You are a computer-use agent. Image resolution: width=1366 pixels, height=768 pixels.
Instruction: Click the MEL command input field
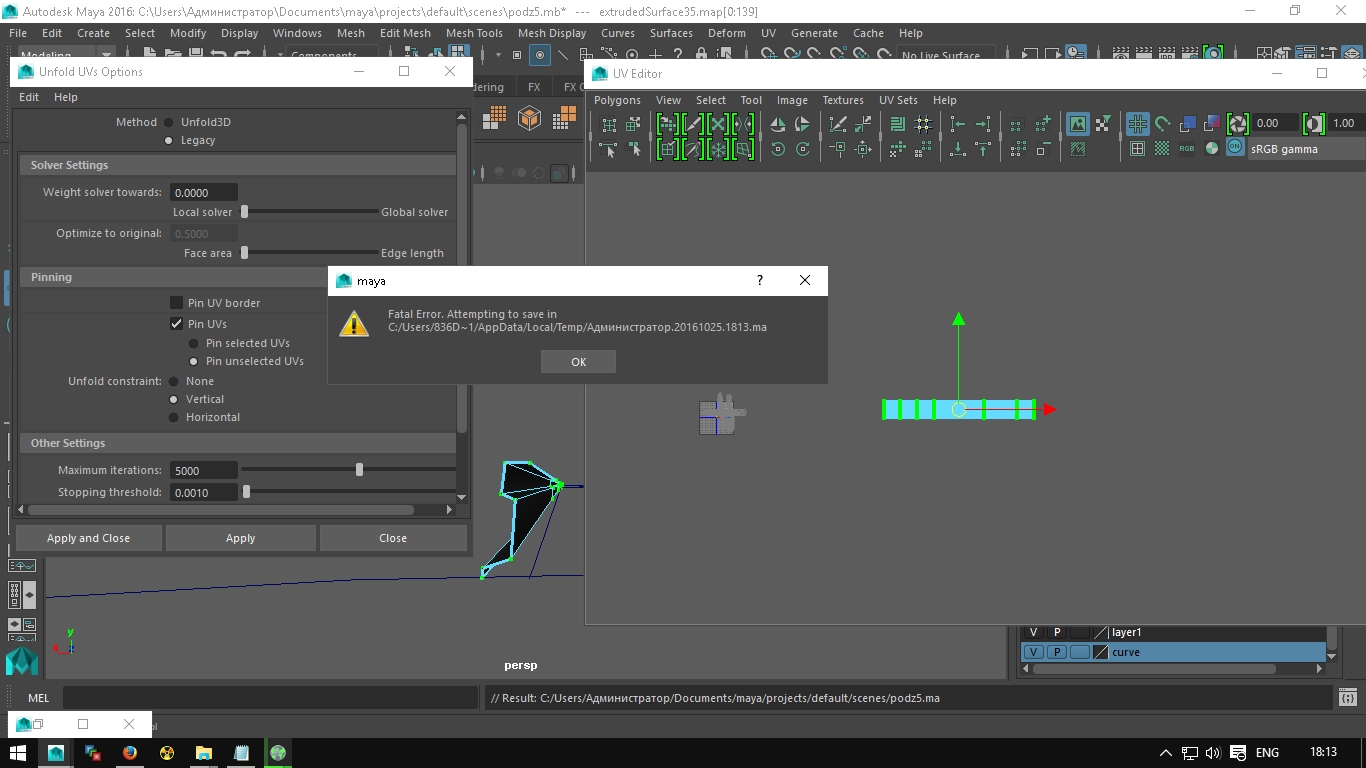270,698
